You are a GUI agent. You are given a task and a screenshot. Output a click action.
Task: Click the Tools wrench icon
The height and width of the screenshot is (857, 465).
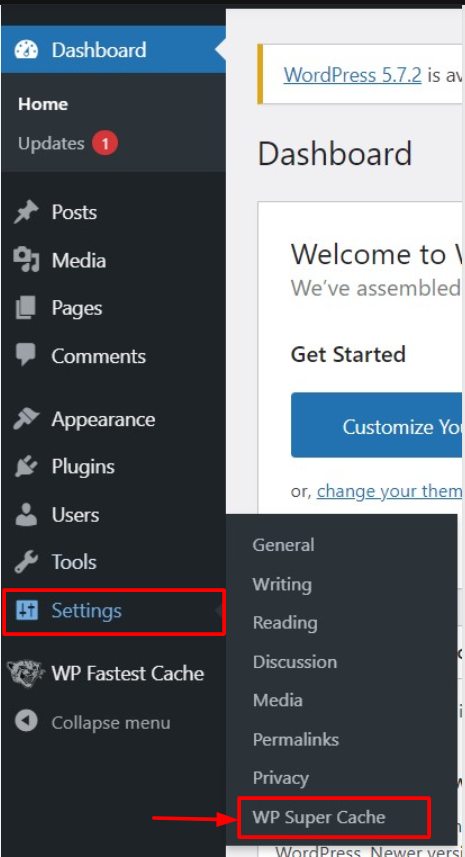(26, 562)
